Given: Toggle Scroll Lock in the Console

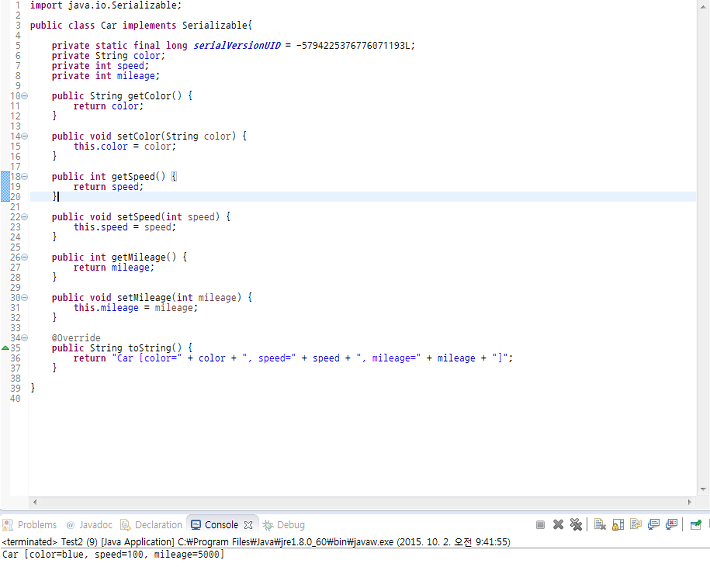Looking at the screenshot, I should pyautogui.click(x=618, y=524).
